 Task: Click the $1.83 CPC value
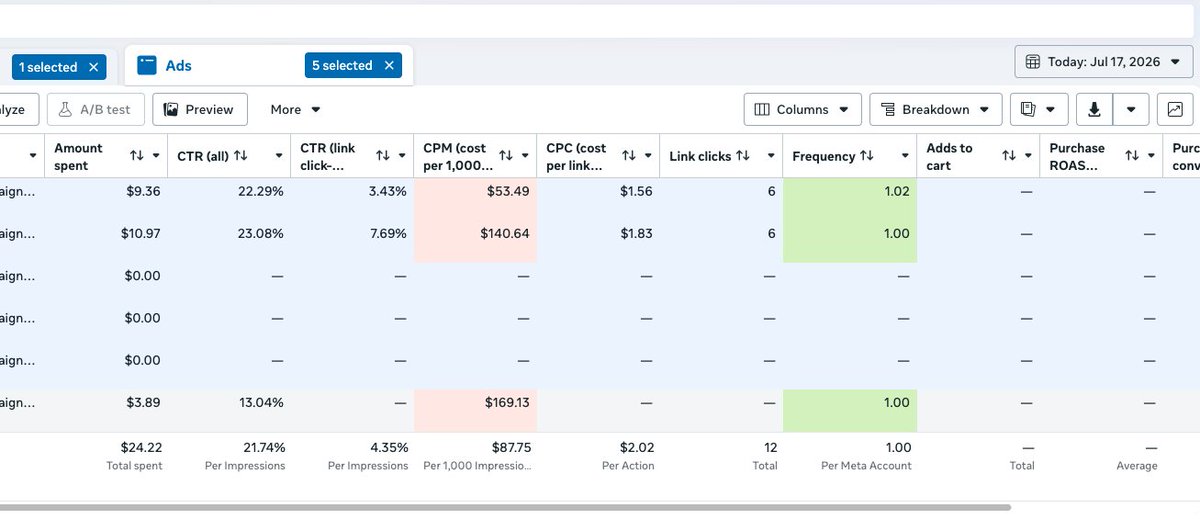[636, 233]
